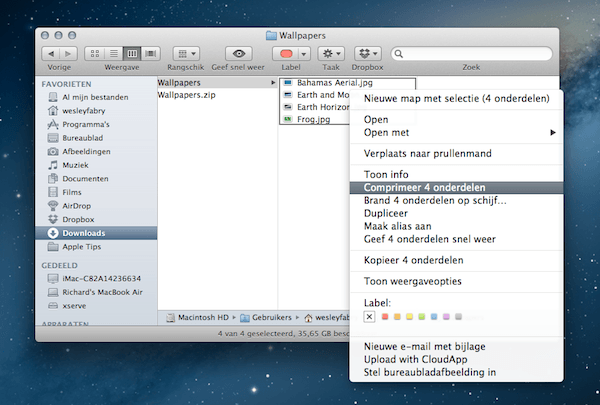Click the Quick Look eye button

239,54
